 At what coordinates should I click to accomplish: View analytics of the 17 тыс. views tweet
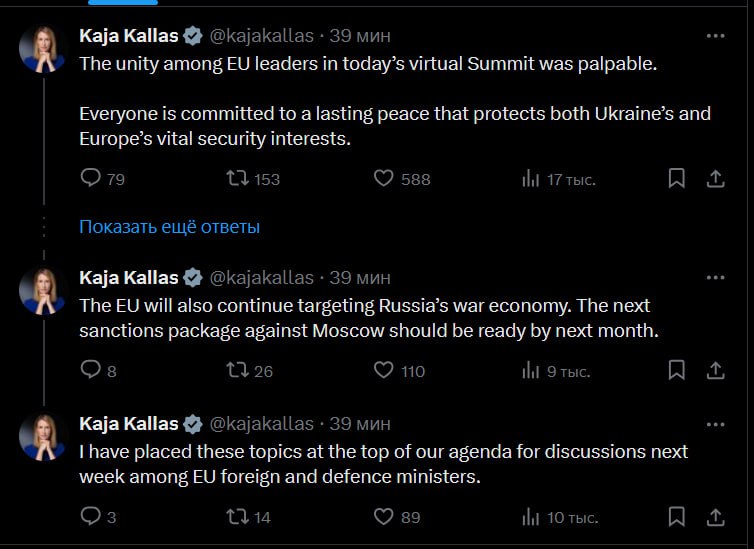click(531, 179)
